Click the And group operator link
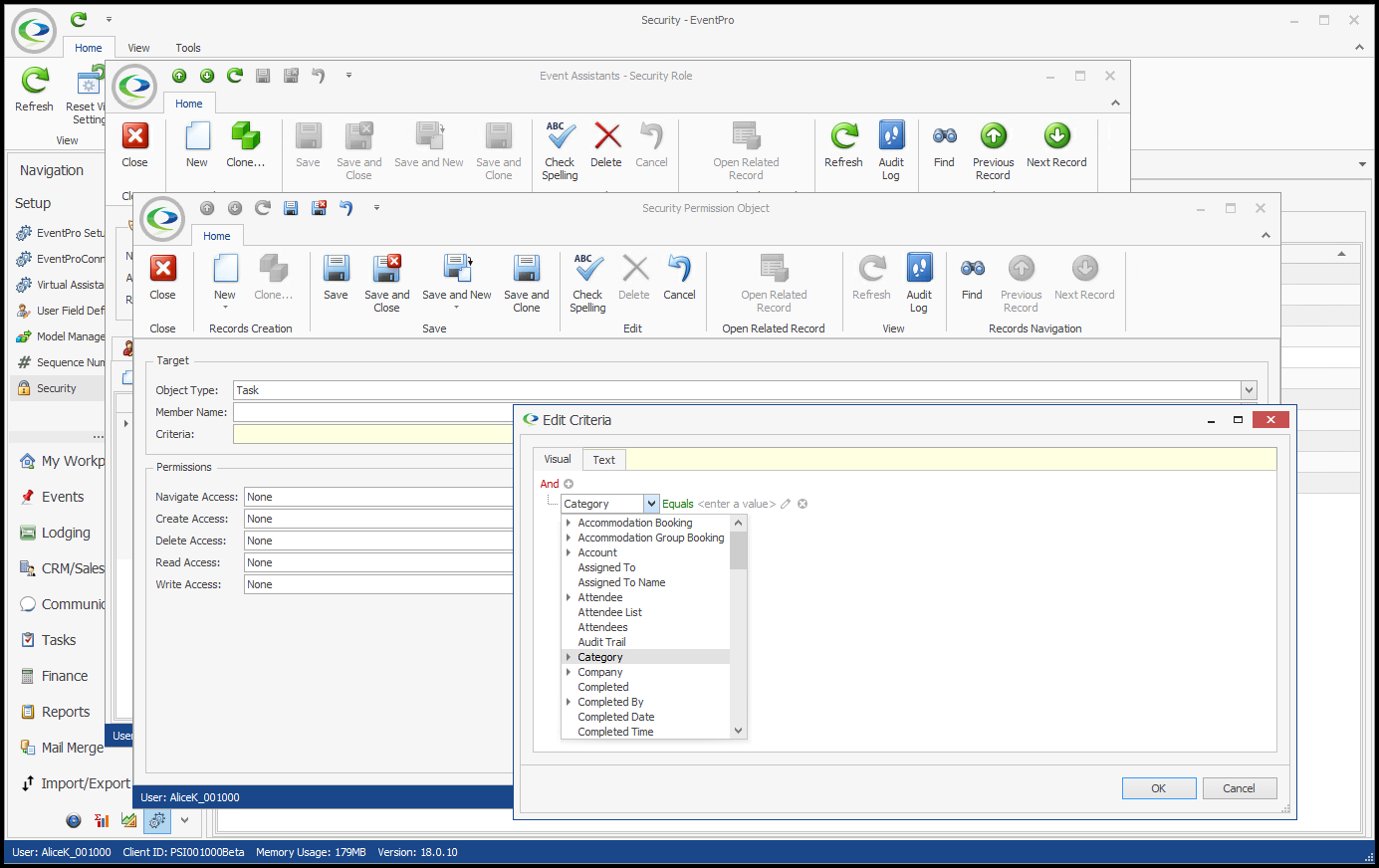This screenshot has width=1379, height=868. tap(550, 484)
